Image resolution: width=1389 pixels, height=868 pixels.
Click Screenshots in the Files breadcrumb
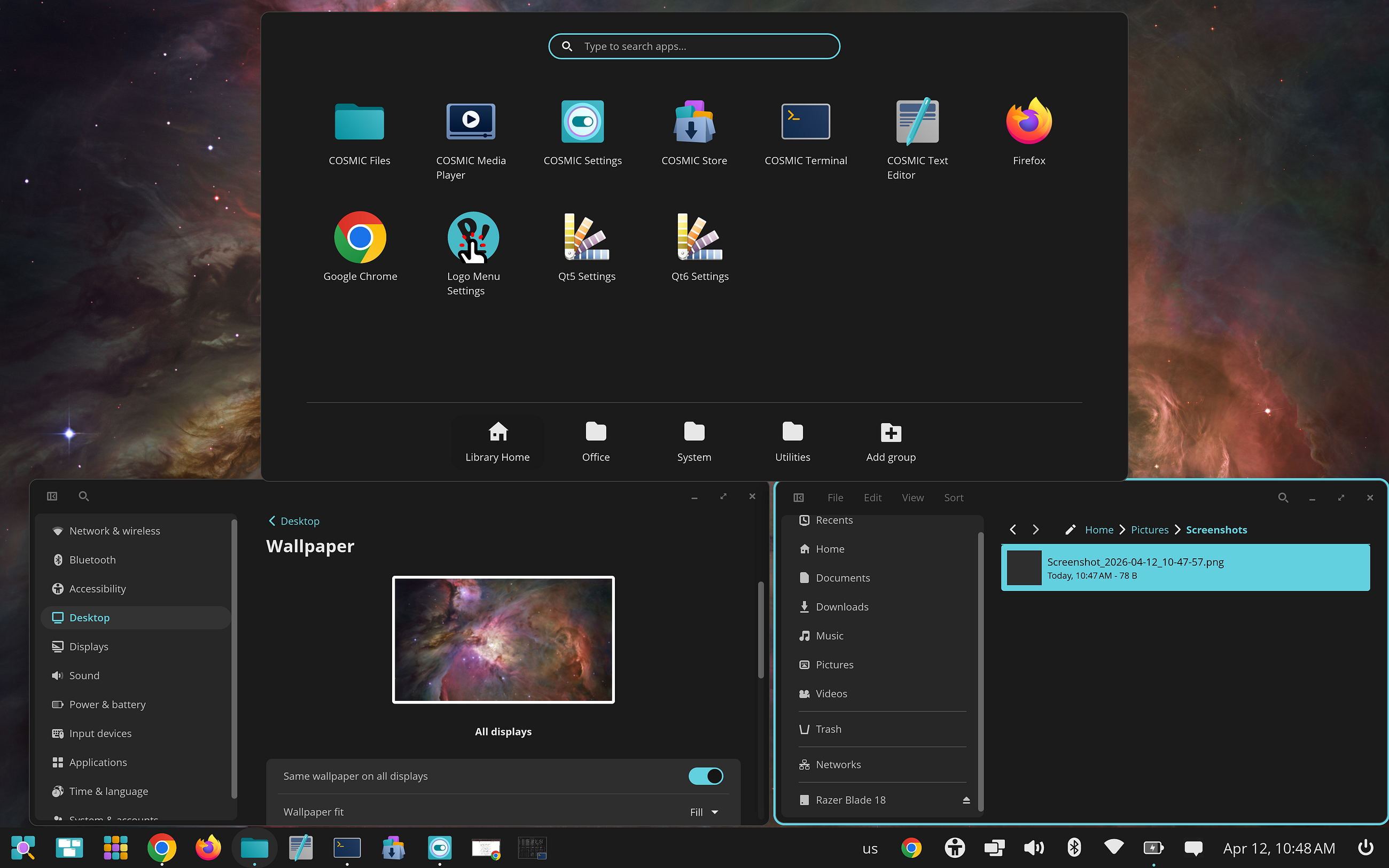point(1216,529)
